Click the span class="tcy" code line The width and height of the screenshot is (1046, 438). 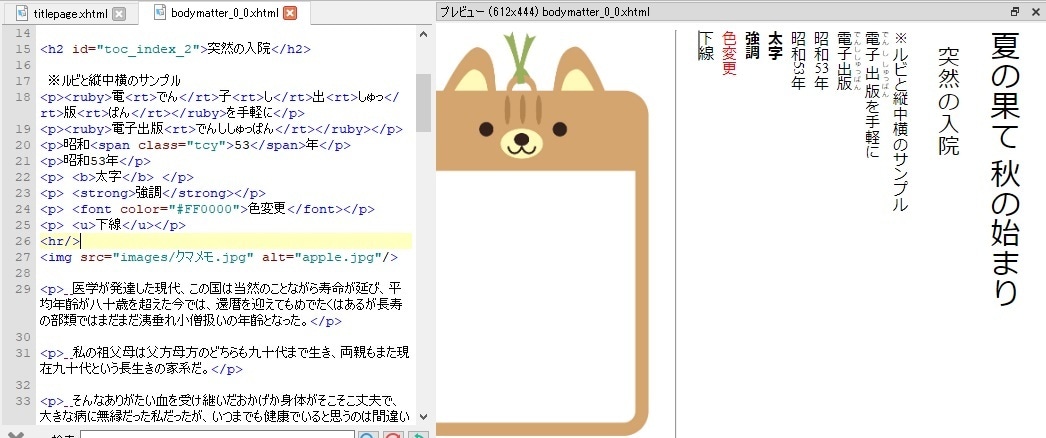click(x=195, y=145)
